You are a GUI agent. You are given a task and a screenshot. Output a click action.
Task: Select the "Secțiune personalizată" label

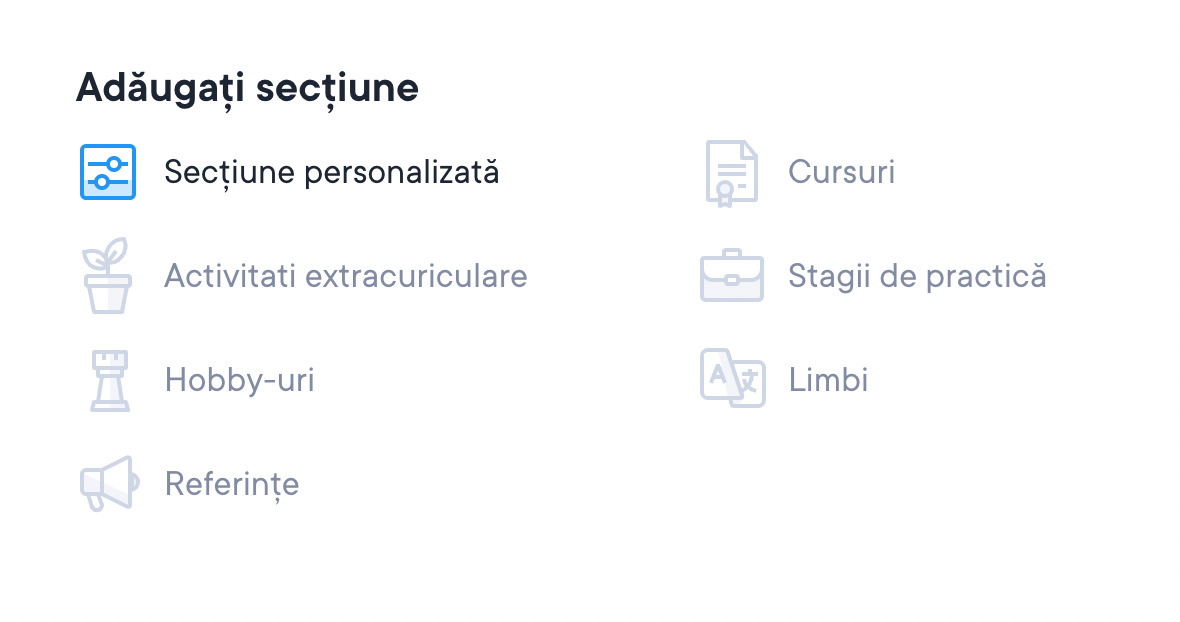coord(331,172)
